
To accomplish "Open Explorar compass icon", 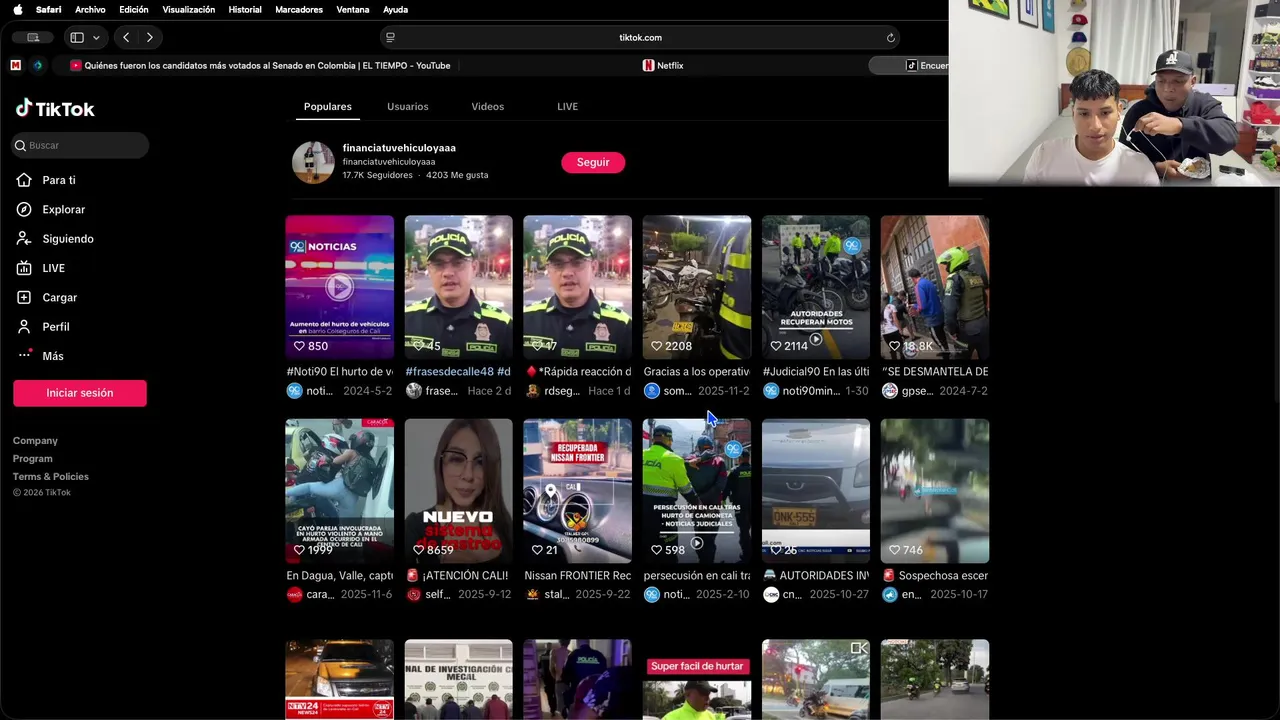I will (x=24, y=209).
